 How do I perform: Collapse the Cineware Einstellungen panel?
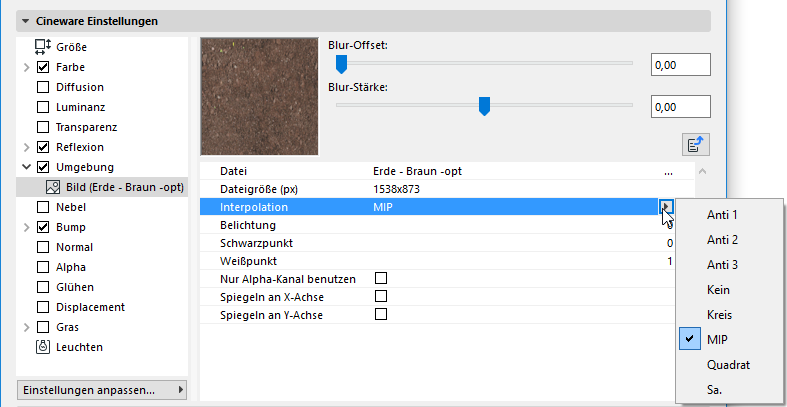coord(25,22)
